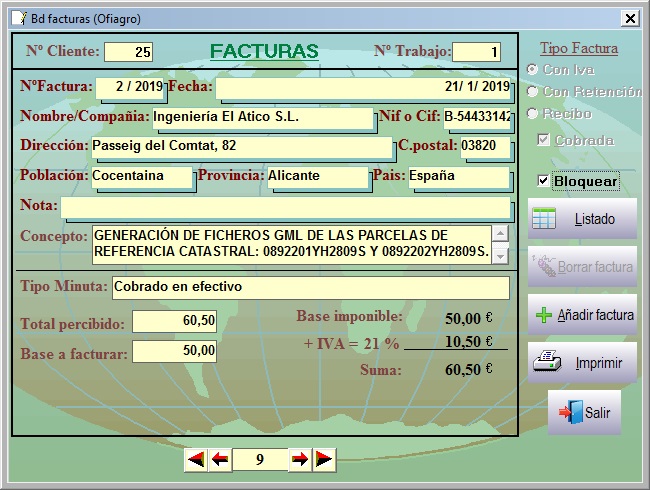Go to the first invoice record arrow
This screenshot has width=650, height=490.
pyautogui.click(x=196, y=459)
